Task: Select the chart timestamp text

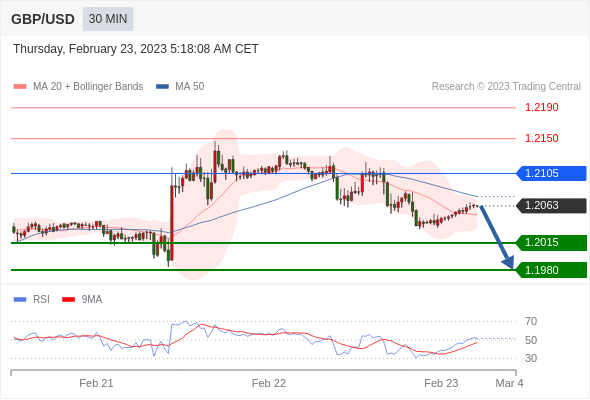Action: [136, 49]
